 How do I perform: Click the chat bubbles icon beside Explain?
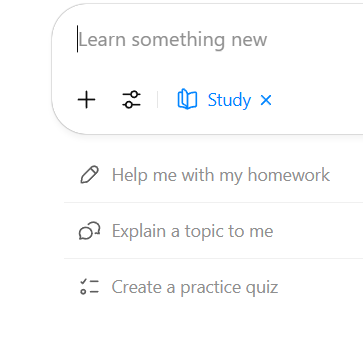90,231
